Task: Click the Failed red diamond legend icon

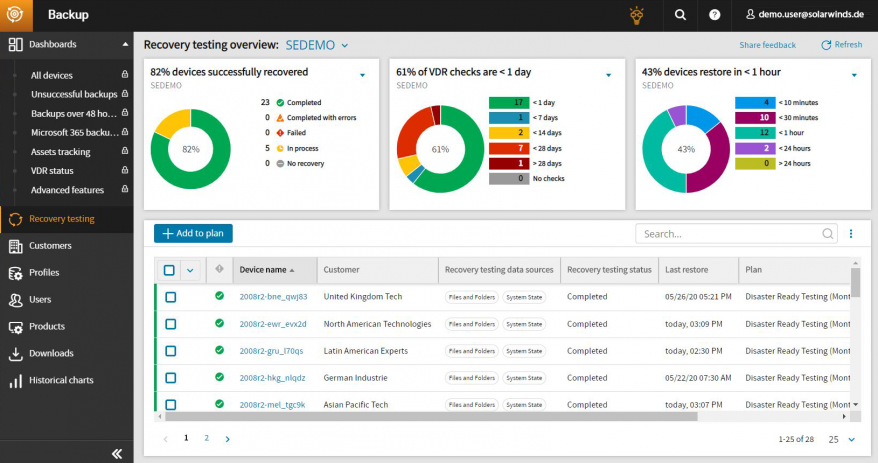Action: click(280, 133)
